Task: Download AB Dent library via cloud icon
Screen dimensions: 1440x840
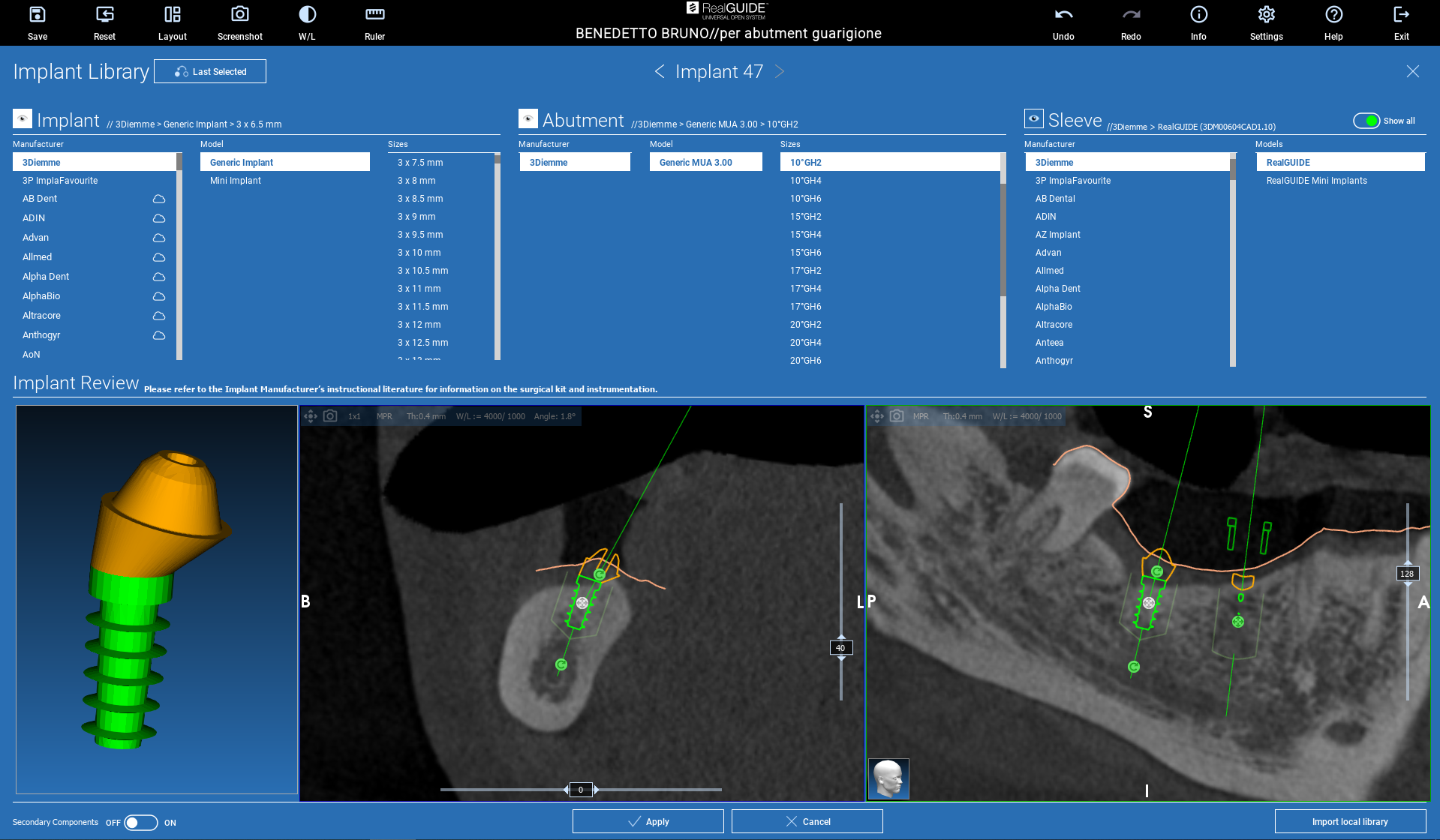Action: click(159, 199)
